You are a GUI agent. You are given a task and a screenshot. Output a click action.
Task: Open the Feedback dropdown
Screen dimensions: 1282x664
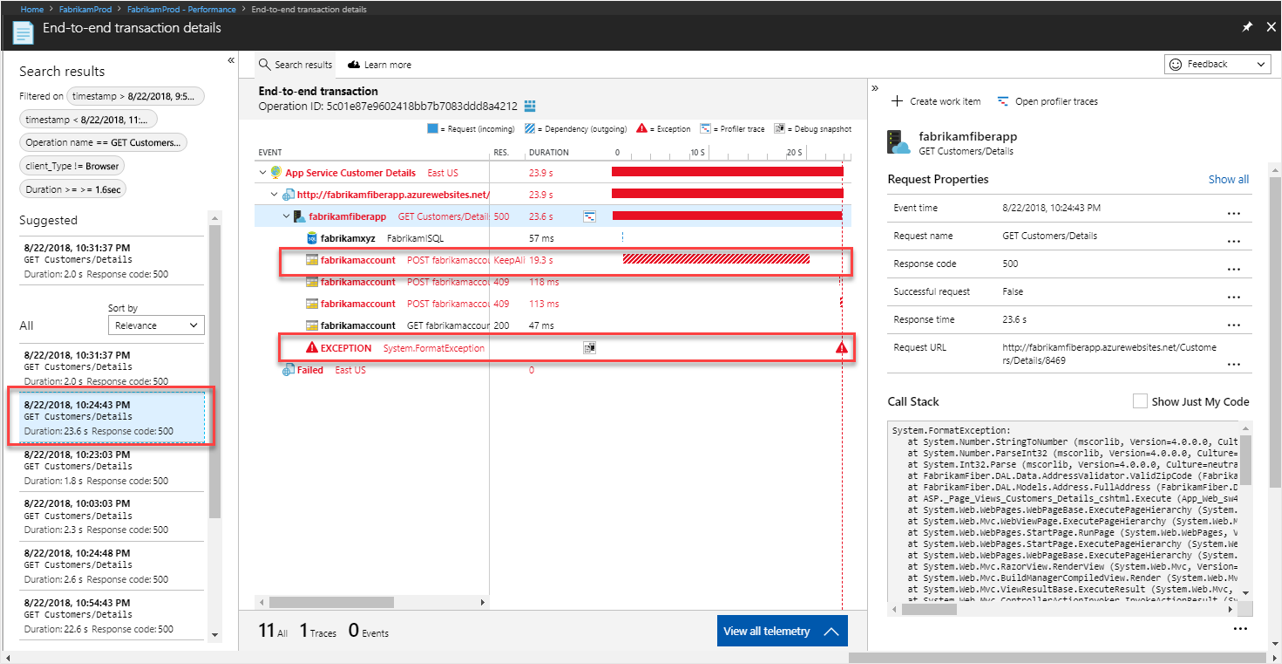[x=1217, y=64]
